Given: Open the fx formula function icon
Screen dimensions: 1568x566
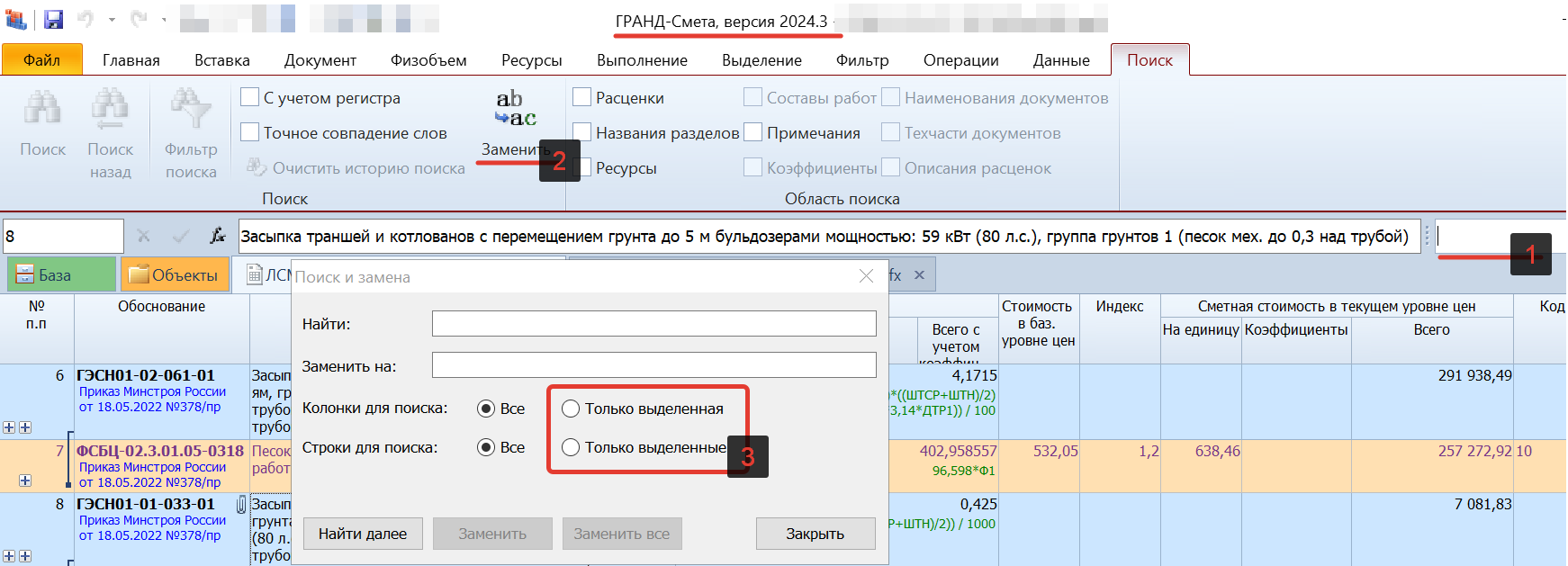Looking at the screenshot, I should (x=217, y=236).
